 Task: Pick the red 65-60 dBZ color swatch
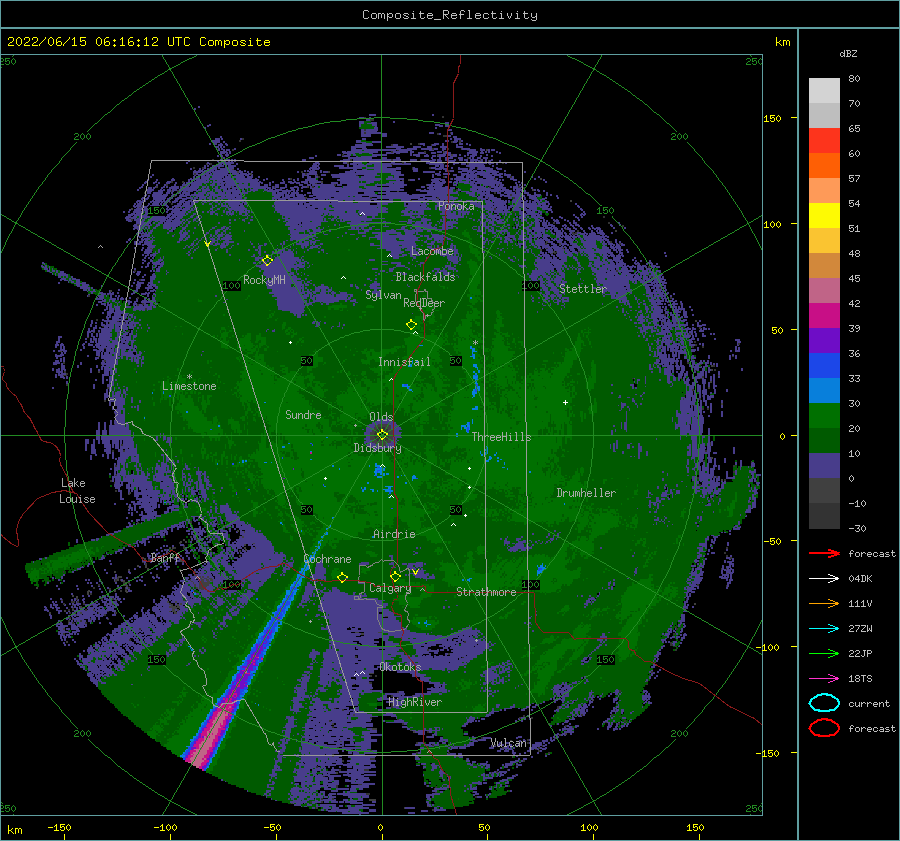point(824,141)
